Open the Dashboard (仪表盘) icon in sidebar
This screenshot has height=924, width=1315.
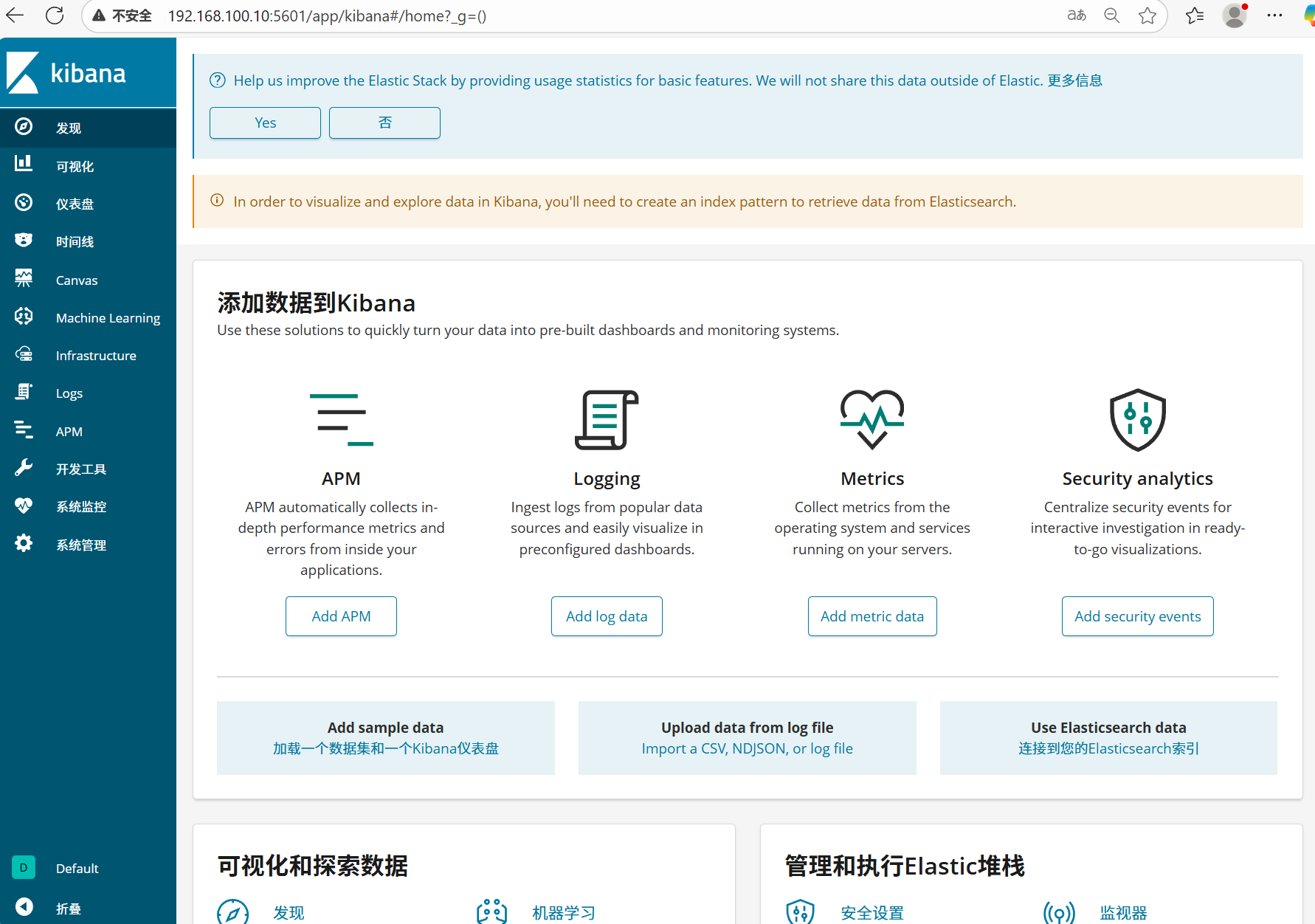click(x=24, y=202)
